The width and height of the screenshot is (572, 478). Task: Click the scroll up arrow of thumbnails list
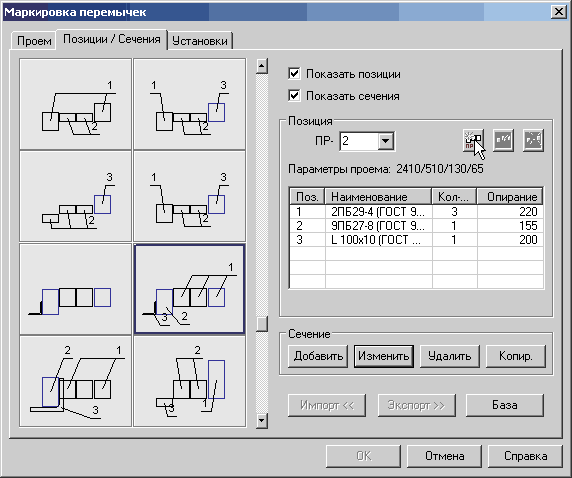pos(262,66)
